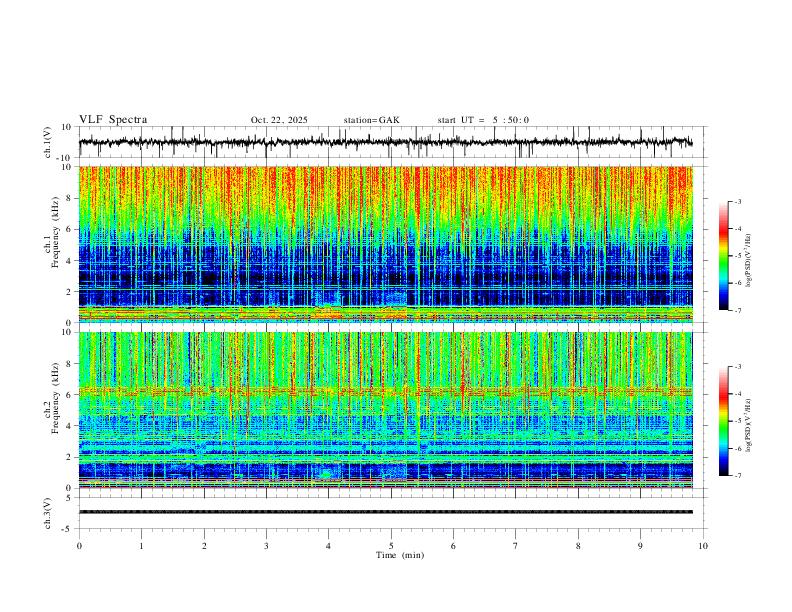Click the "station=GAK" header label
This screenshot has width=792, height=612.
click(x=371, y=120)
